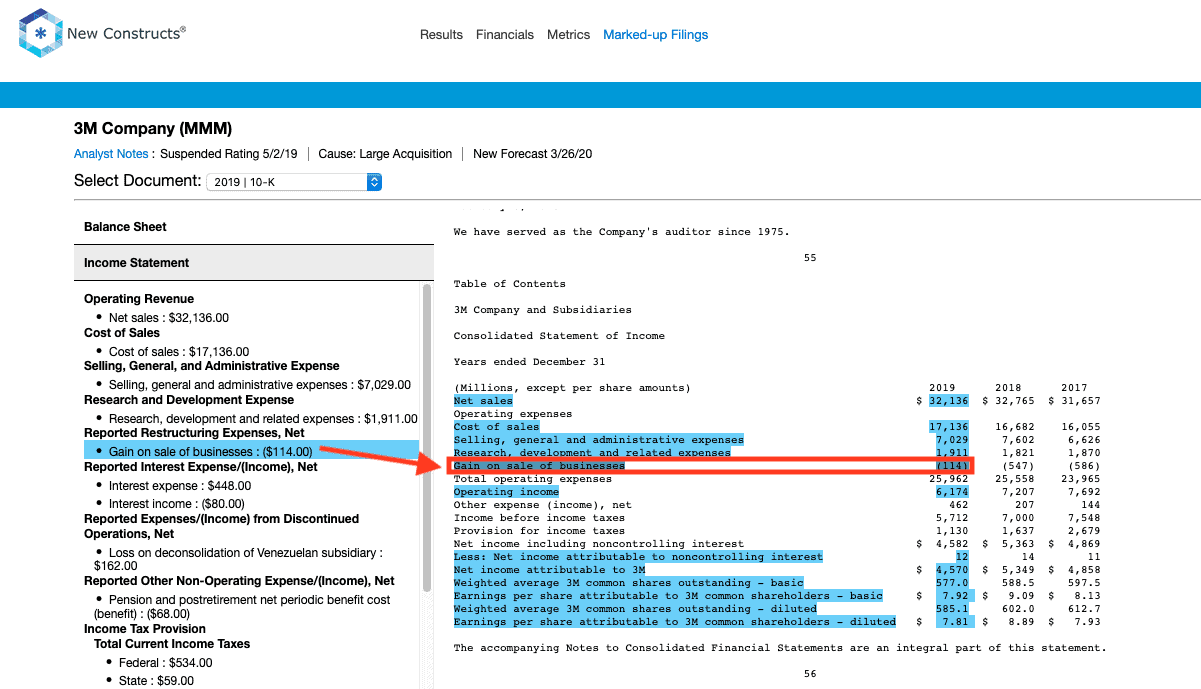Click the highlighted 'Net sales' line in the filing
This screenshot has height=689, width=1201.
(483, 401)
